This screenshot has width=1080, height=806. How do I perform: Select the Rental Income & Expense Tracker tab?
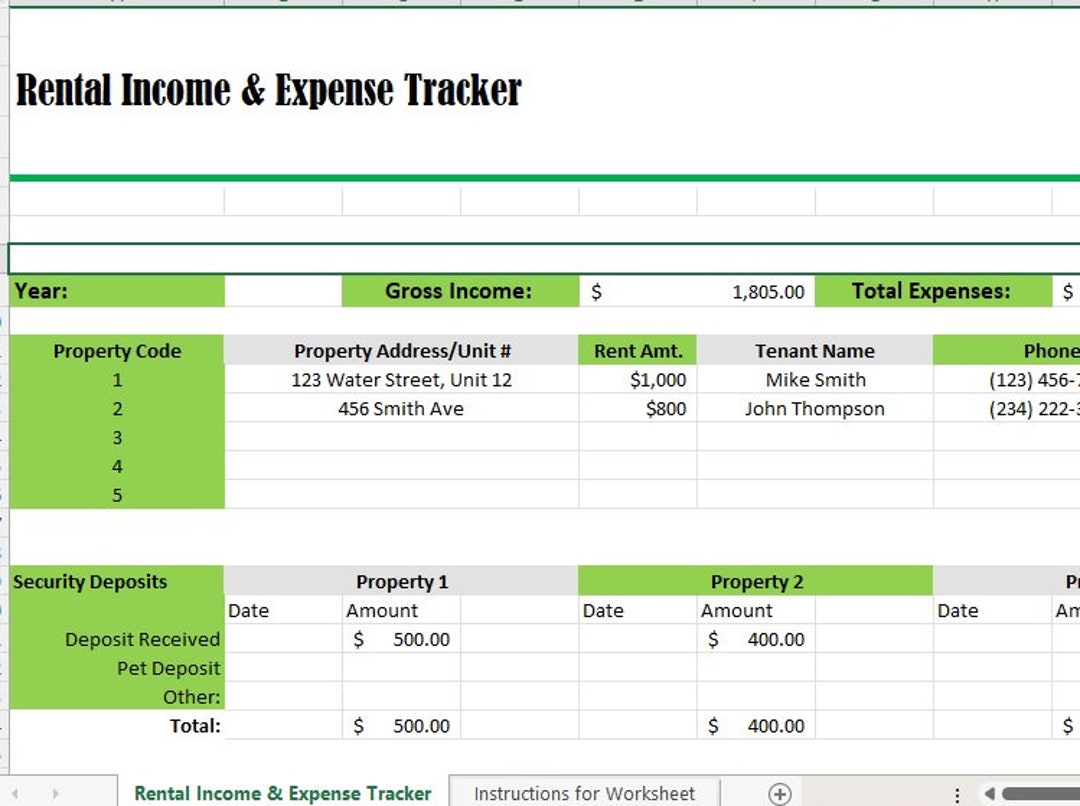283,792
